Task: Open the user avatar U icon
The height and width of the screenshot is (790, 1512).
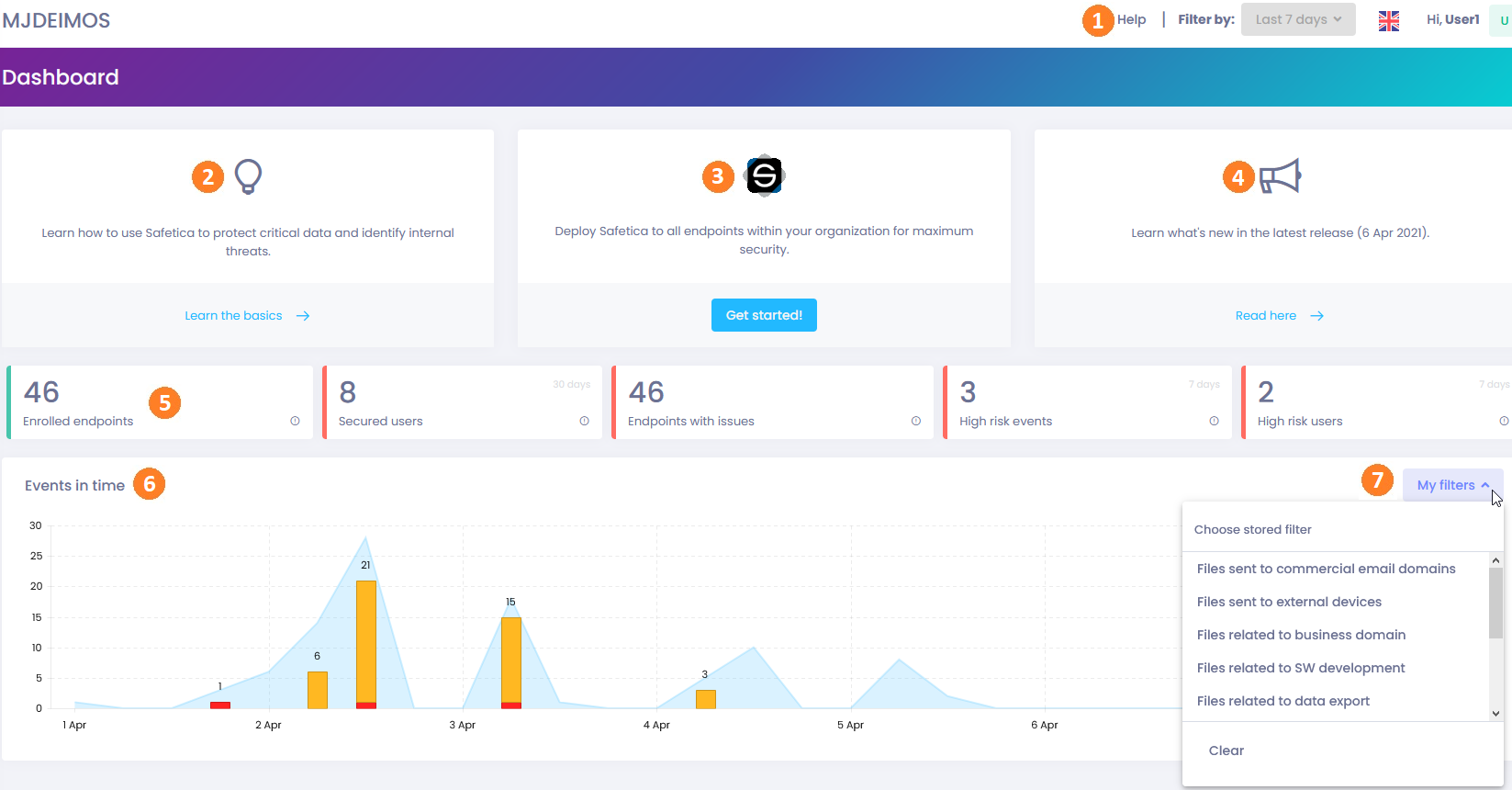Action: click(x=1503, y=20)
